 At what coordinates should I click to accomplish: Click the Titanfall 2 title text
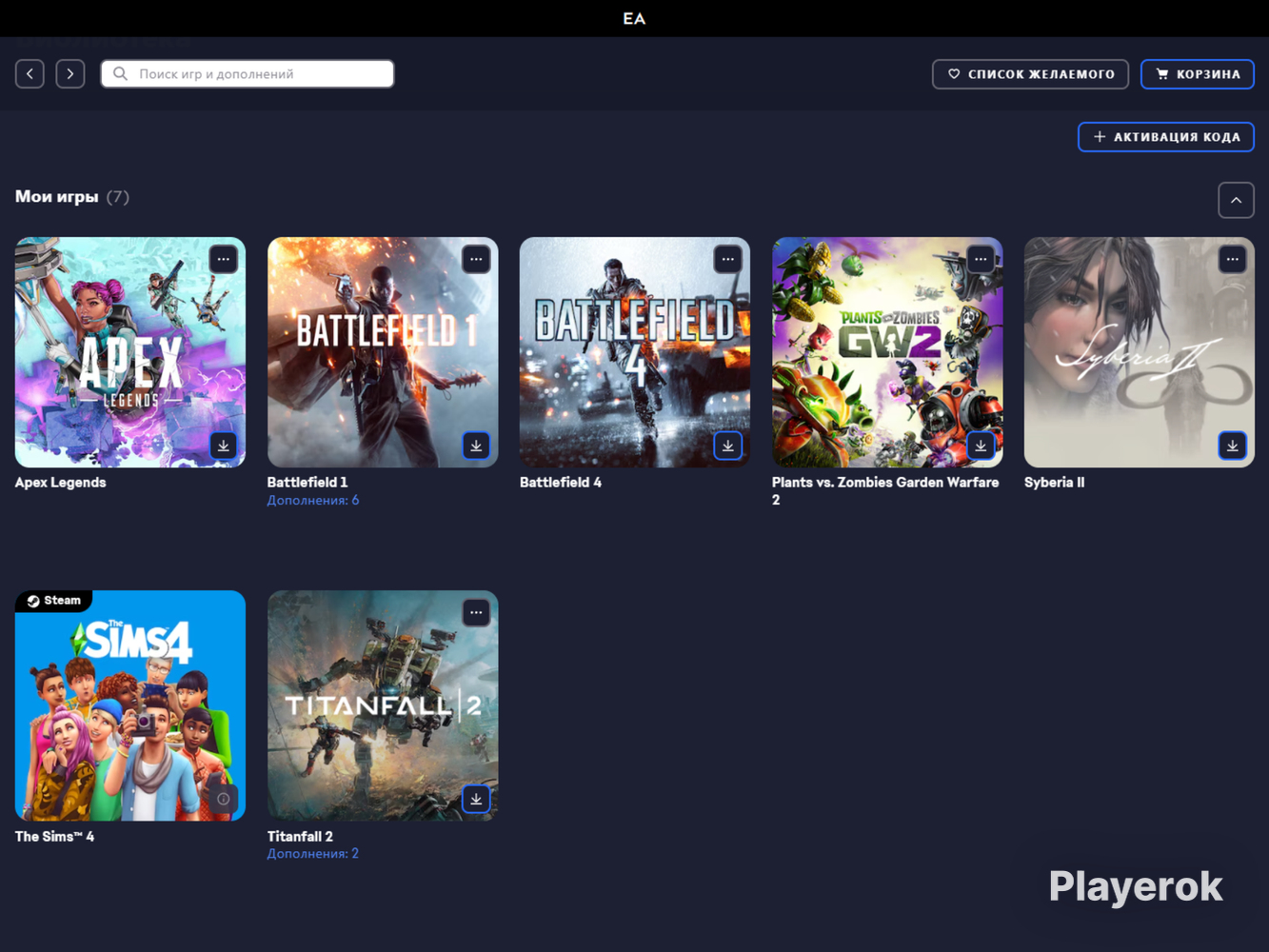[x=300, y=836]
